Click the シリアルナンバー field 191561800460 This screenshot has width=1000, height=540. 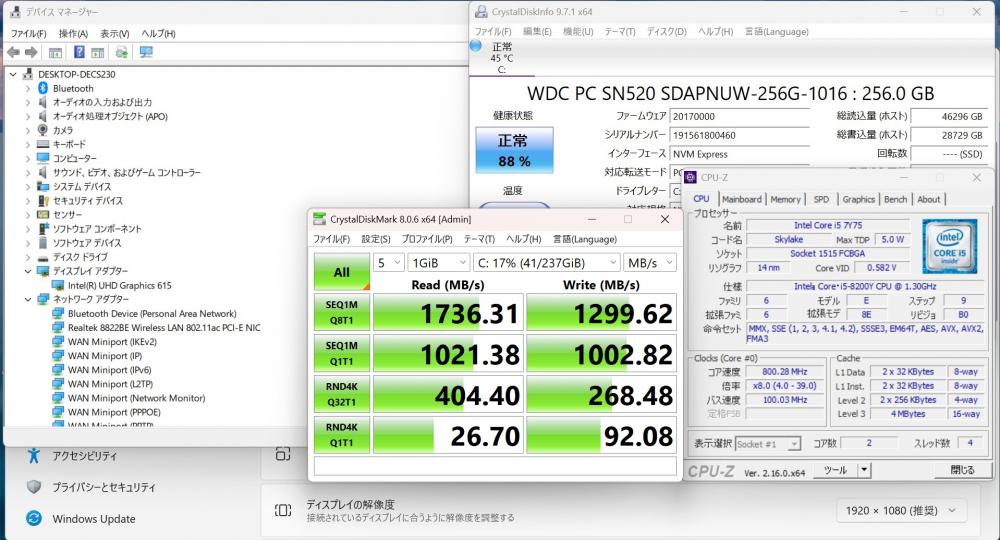tap(739, 135)
